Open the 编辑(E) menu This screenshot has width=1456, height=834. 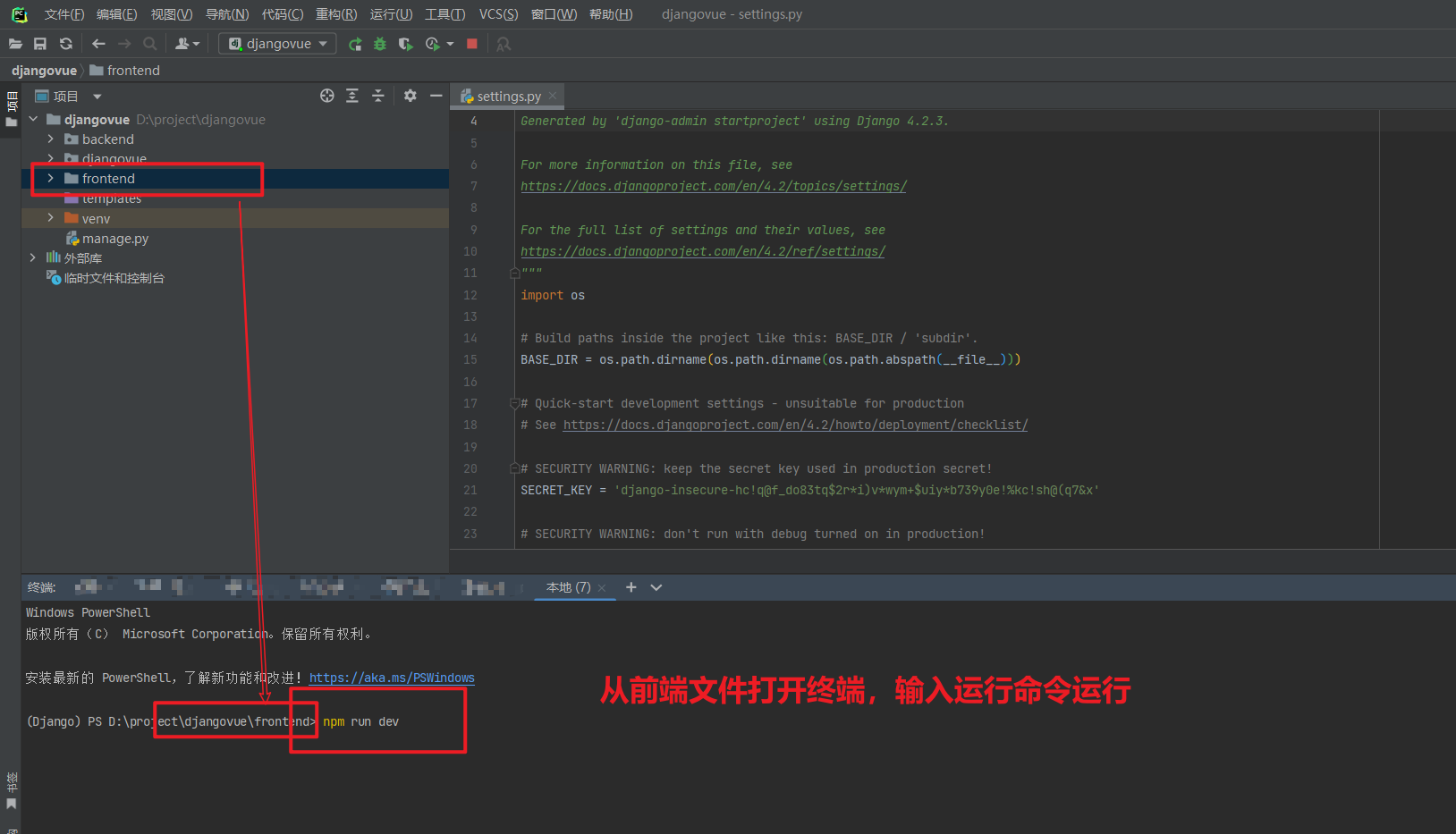pyautogui.click(x=117, y=14)
